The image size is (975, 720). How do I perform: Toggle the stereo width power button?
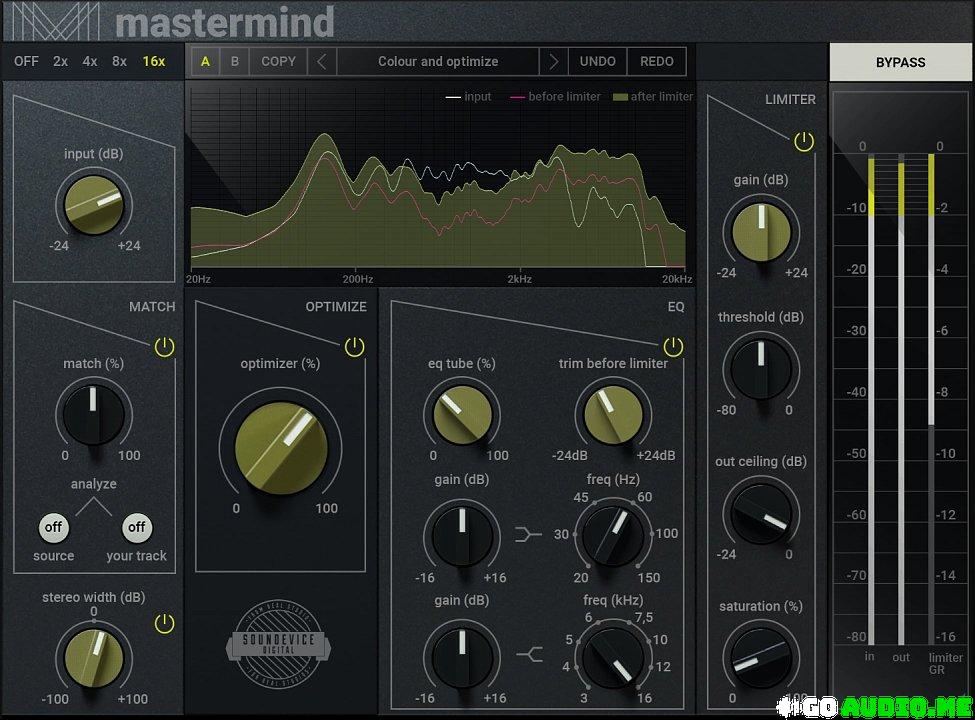tap(164, 624)
